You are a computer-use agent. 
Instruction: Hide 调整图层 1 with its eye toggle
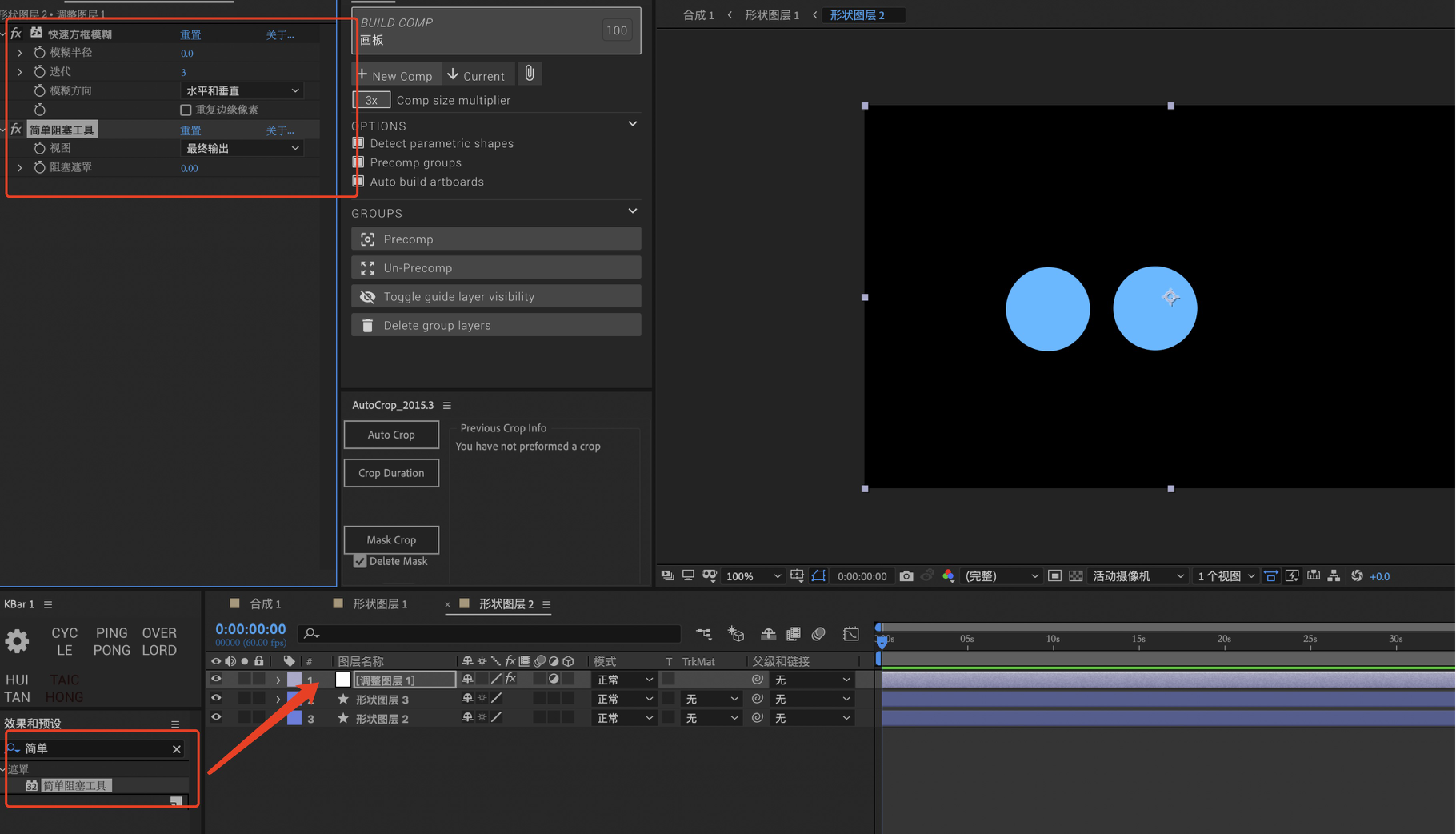[216, 680]
